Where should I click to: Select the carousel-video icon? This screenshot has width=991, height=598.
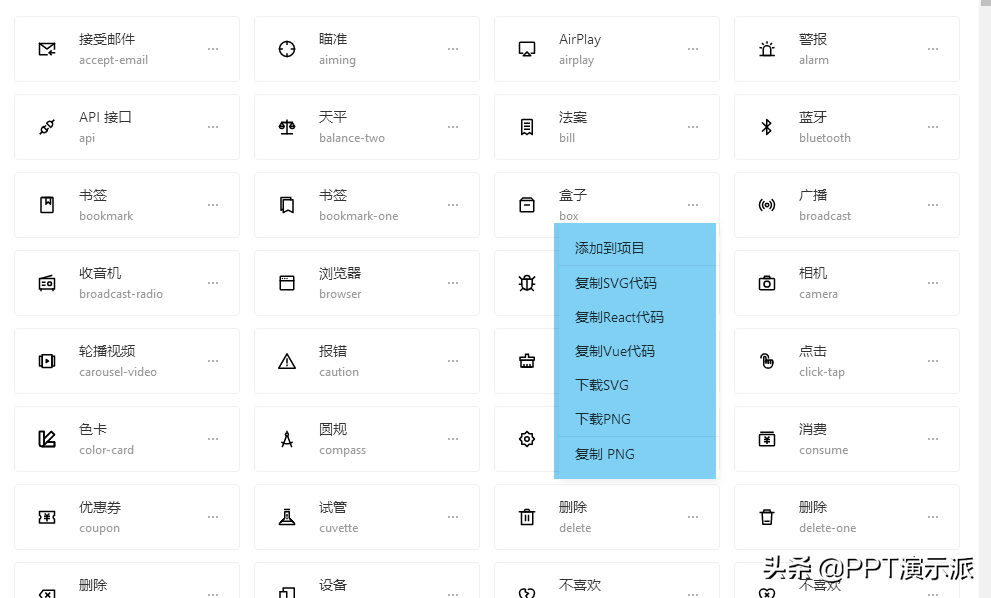(47, 361)
